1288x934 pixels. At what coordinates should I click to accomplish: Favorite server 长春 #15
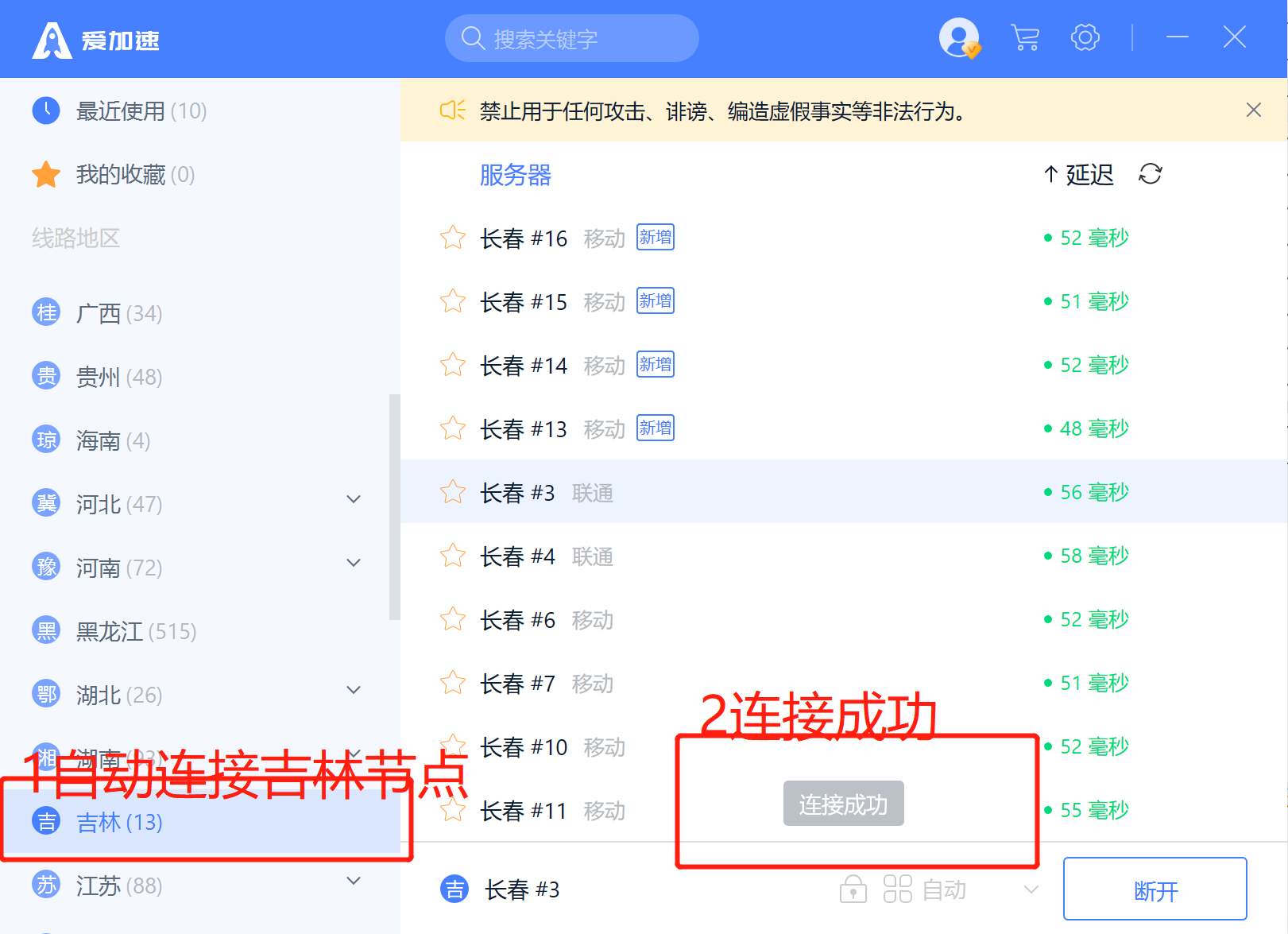453,301
